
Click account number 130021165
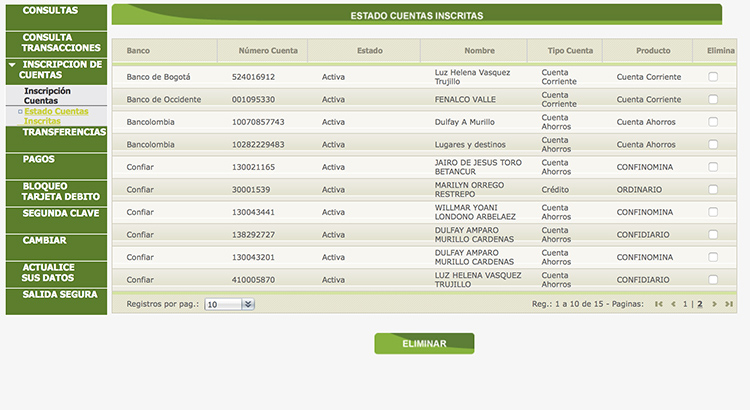click(x=253, y=167)
